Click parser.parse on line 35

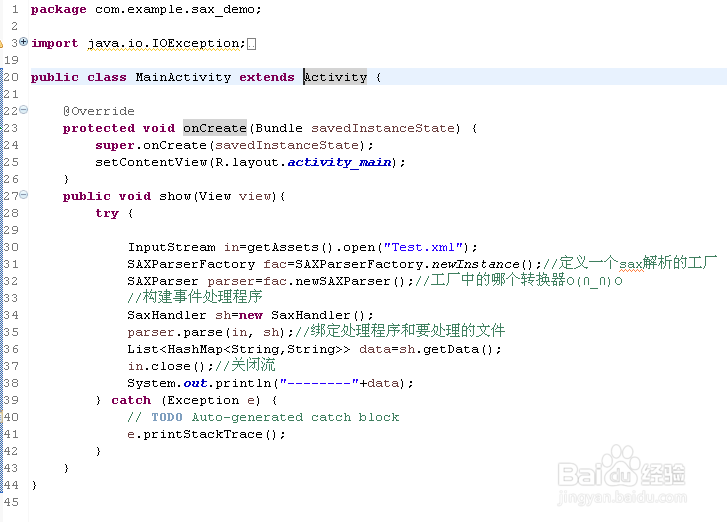click(x=175, y=332)
